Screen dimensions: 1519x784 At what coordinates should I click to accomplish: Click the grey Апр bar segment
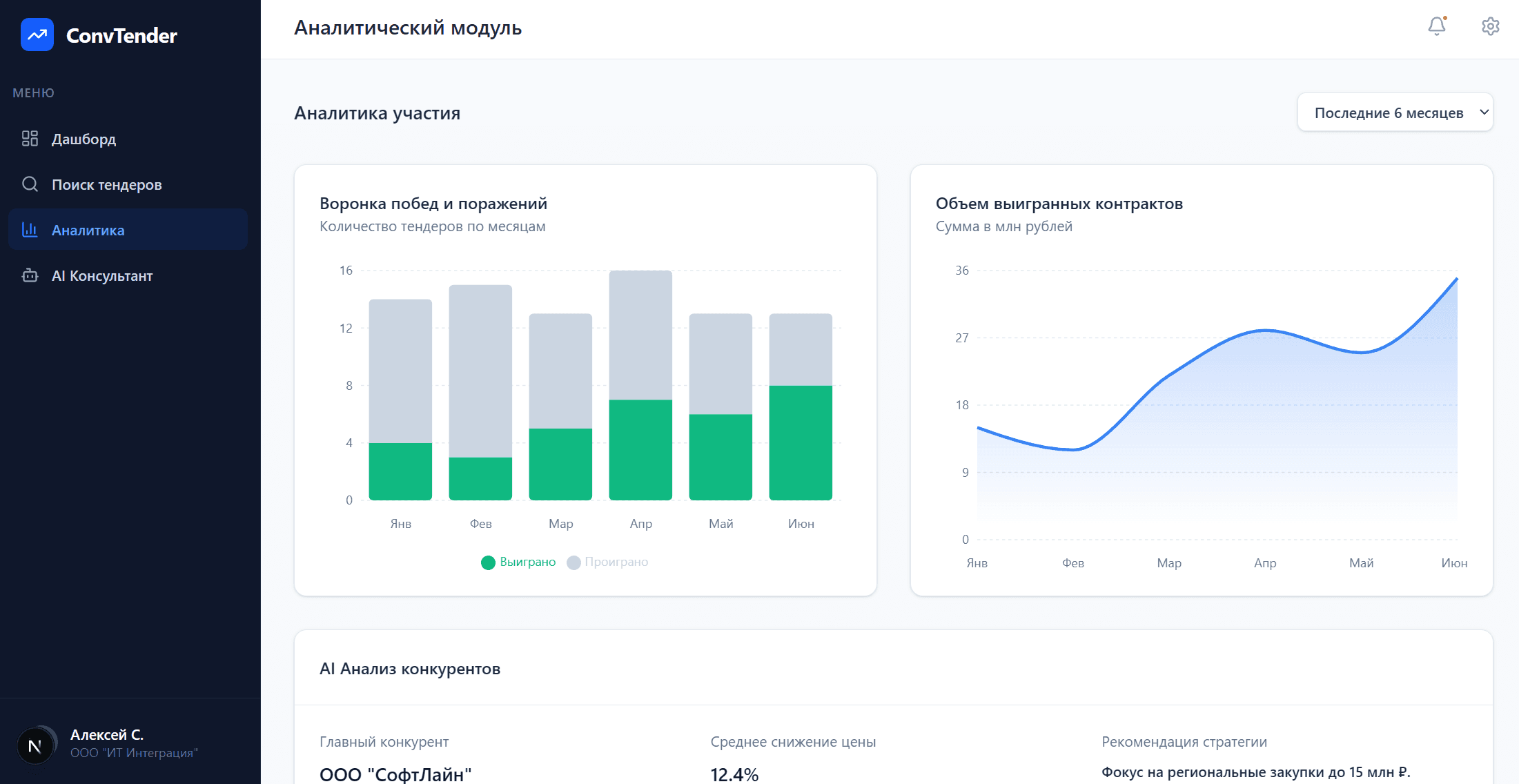coord(640,335)
